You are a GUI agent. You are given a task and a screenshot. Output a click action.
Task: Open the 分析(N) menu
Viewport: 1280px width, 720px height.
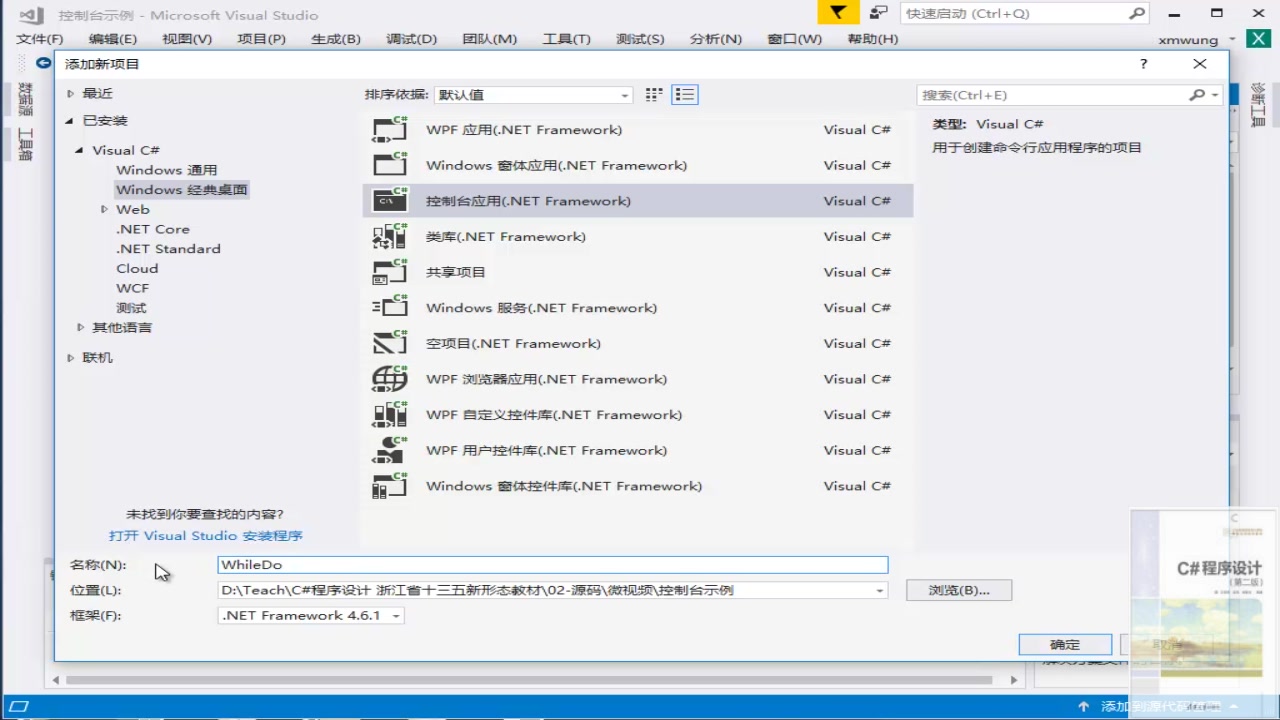tap(716, 39)
